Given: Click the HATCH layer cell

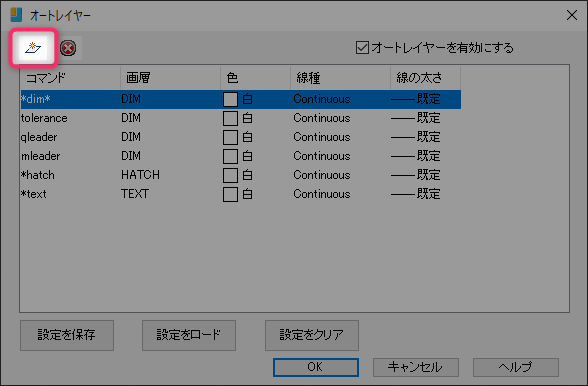Looking at the screenshot, I should click(x=140, y=175).
